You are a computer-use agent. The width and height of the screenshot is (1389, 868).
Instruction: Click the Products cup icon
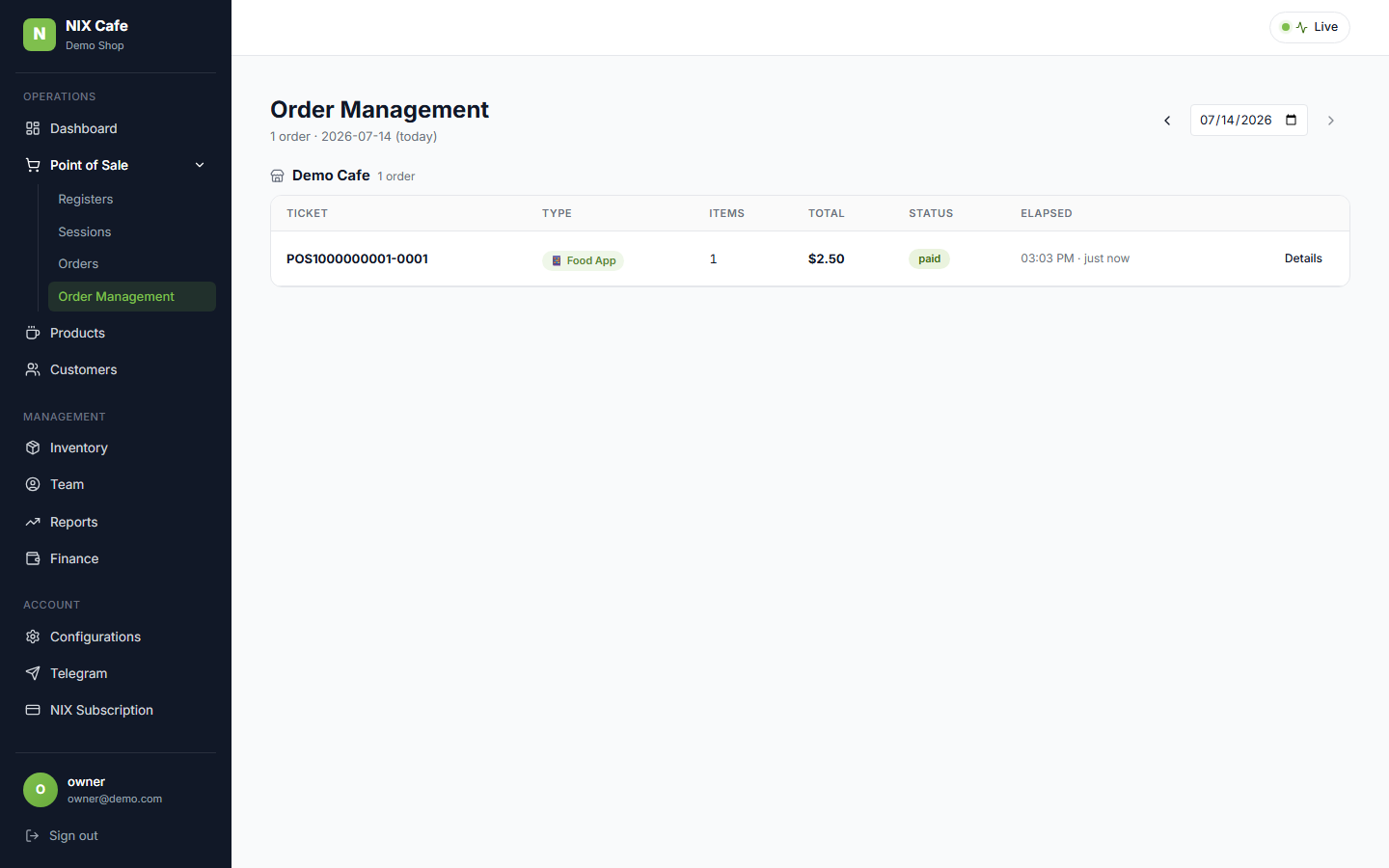click(33, 333)
